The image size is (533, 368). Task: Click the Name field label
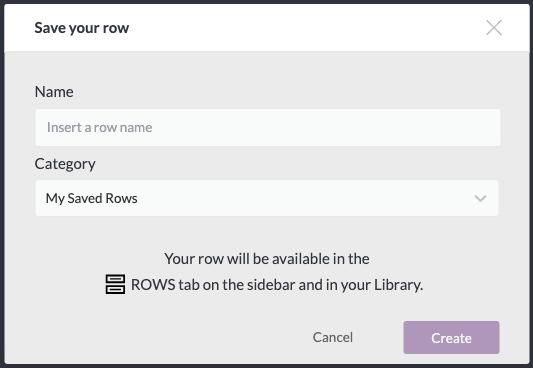coord(54,92)
